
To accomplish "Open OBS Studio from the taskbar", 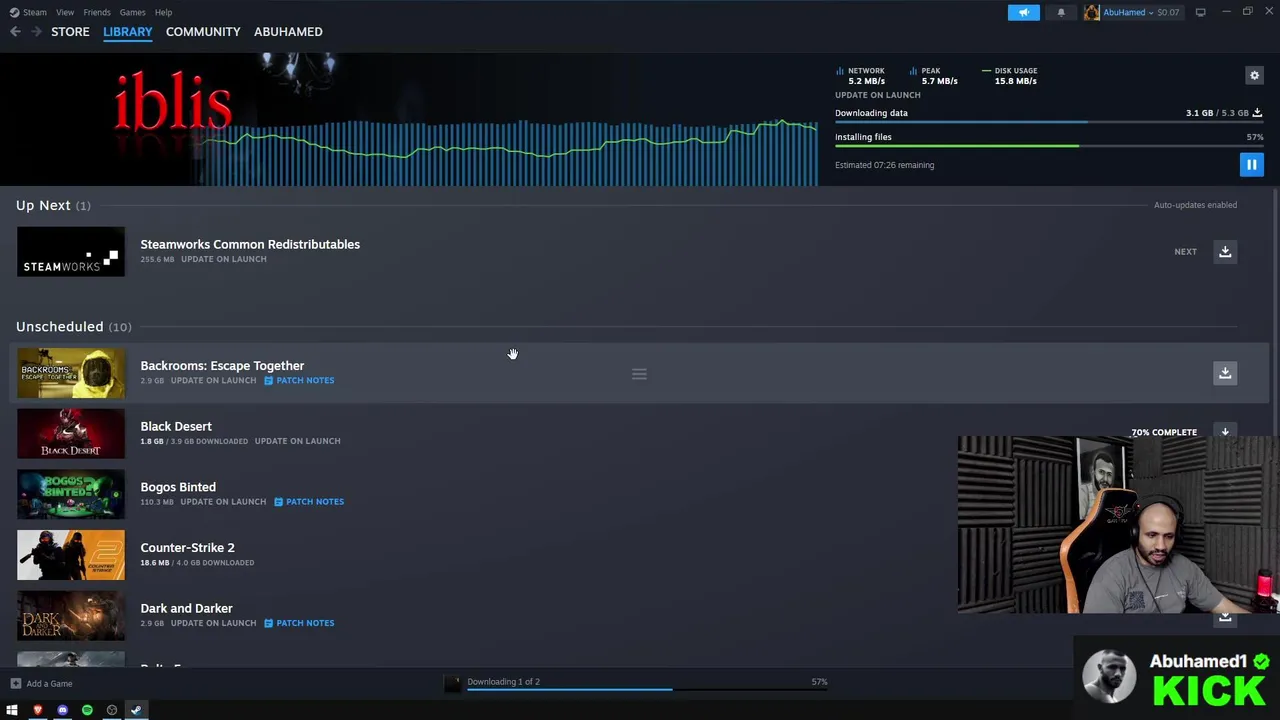I will [x=112, y=710].
